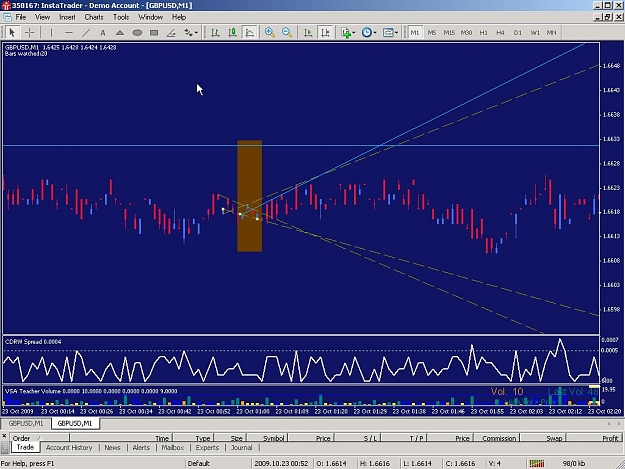This screenshot has height=469, width=625.
Task: Switch to the M5 timeframe
Action: [x=432, y=33]
